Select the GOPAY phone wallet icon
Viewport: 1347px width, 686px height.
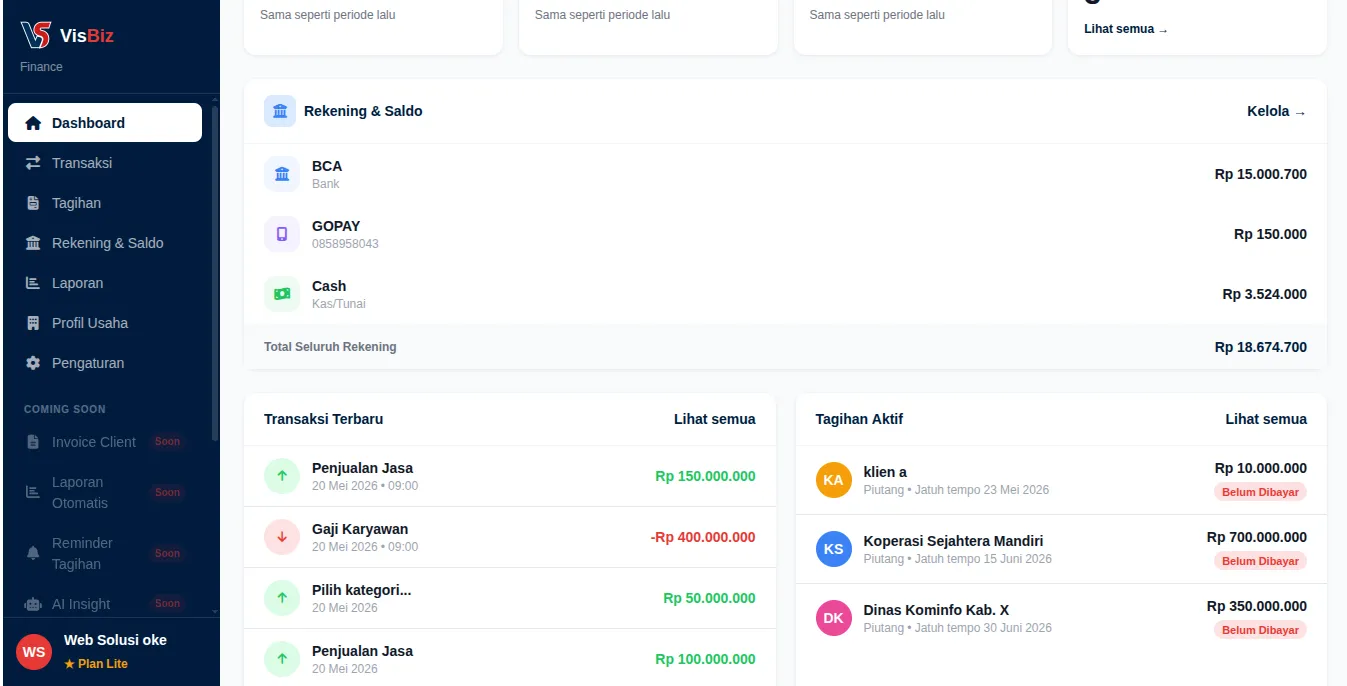click(x=282, y=234)
